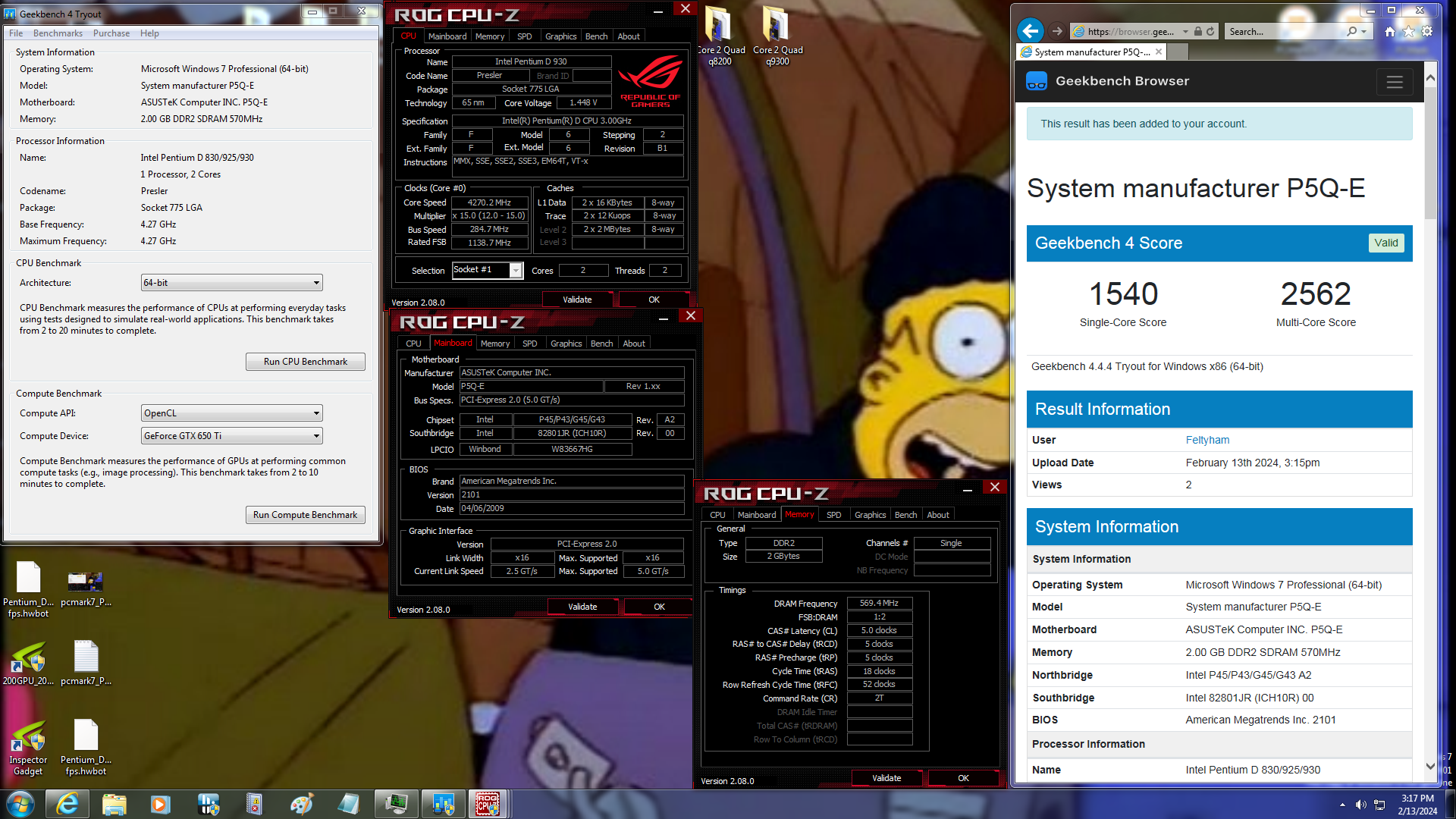Image resolution: width=1456 pixels, height=819 pixels.
Task: Open Graphics tab in top CPU-Z window
Action: tap(560, 36)
